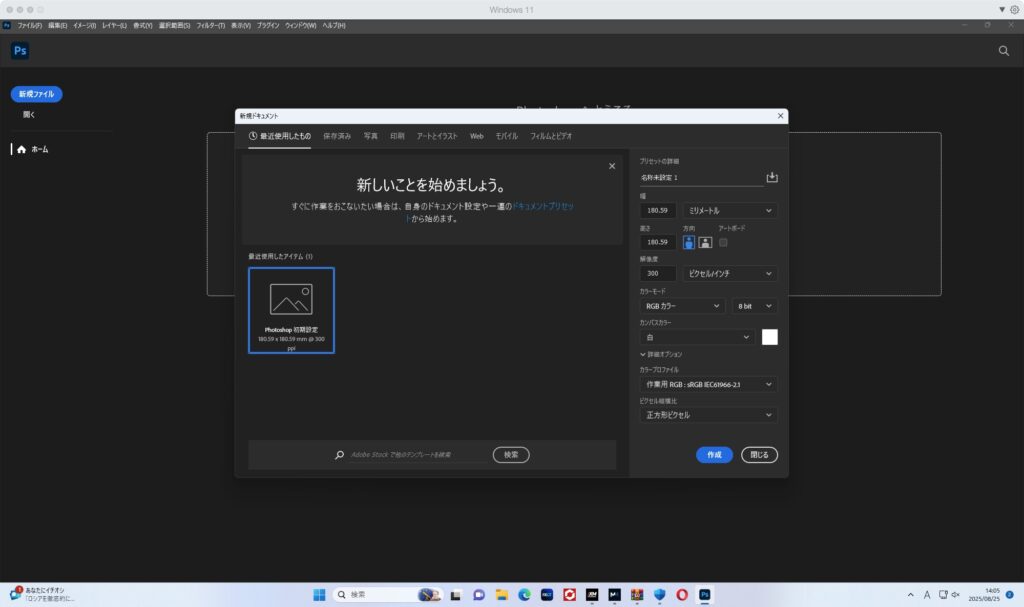Click the Adobe Stock search magnifier icon
This screenshot has height=607, width=1024.
(340, 455)
